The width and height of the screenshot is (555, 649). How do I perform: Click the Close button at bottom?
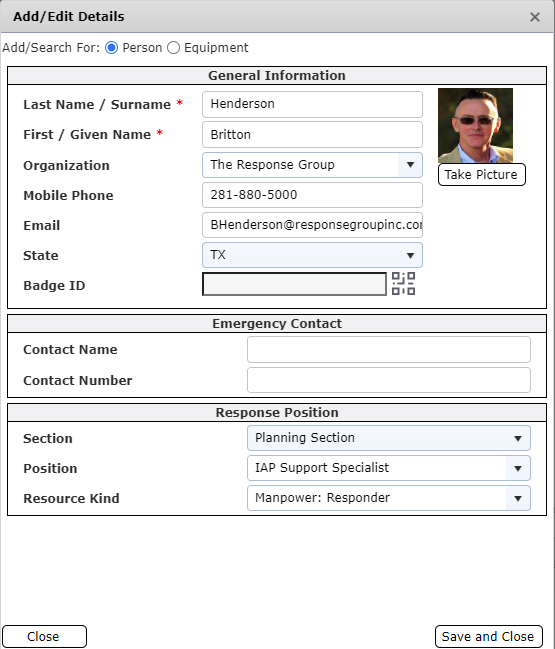[x=44, y=636]
